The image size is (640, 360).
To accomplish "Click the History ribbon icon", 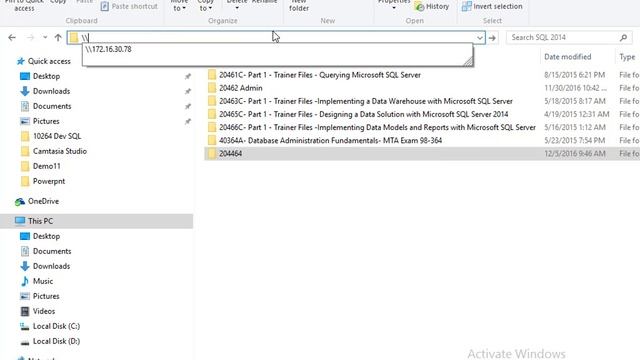I will coord(419,6).
